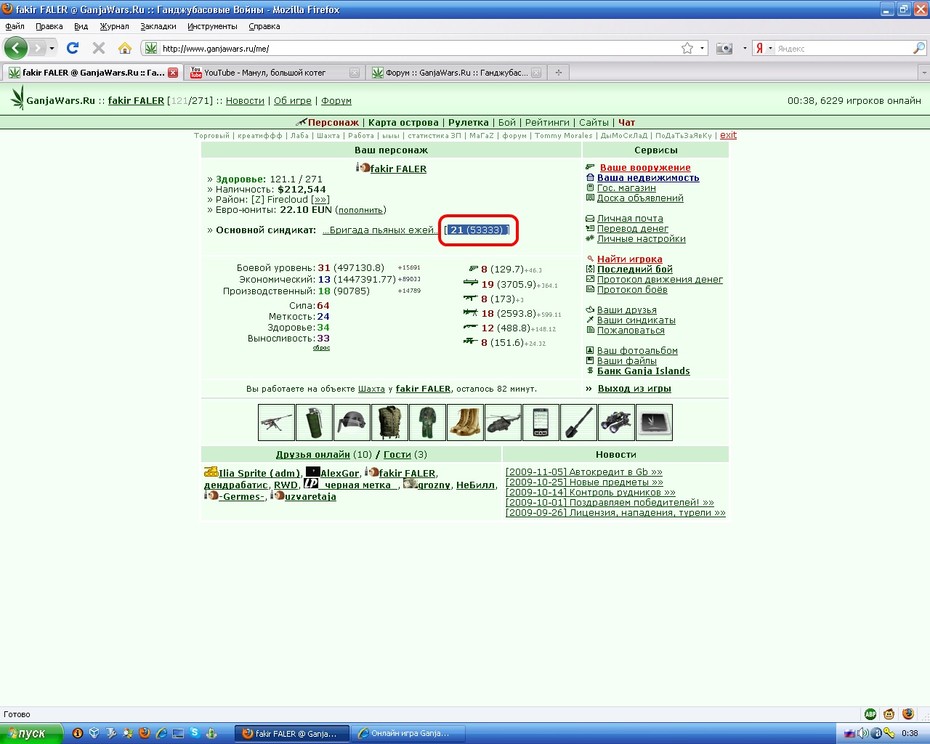Open Найти игрока link
This screenshot has width=930, height=744.
tap(629, 259)
